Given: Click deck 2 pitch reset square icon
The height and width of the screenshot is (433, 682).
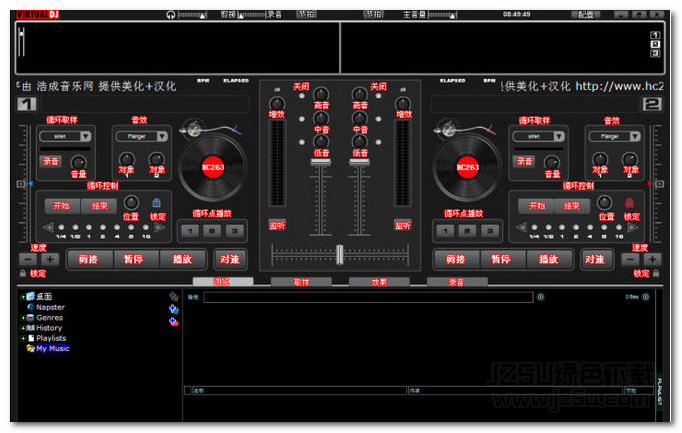Looking at the screenshot, I should (x=659, y=184).
